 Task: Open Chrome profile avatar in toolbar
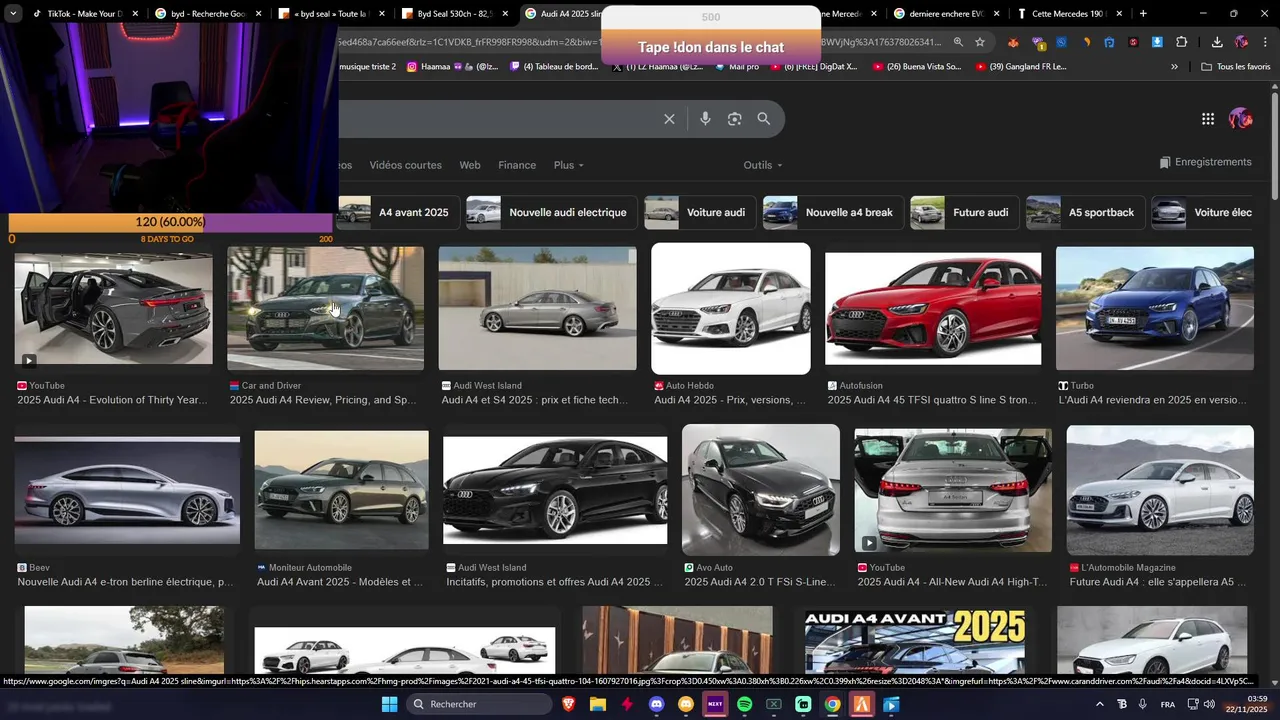point(1241,42)
